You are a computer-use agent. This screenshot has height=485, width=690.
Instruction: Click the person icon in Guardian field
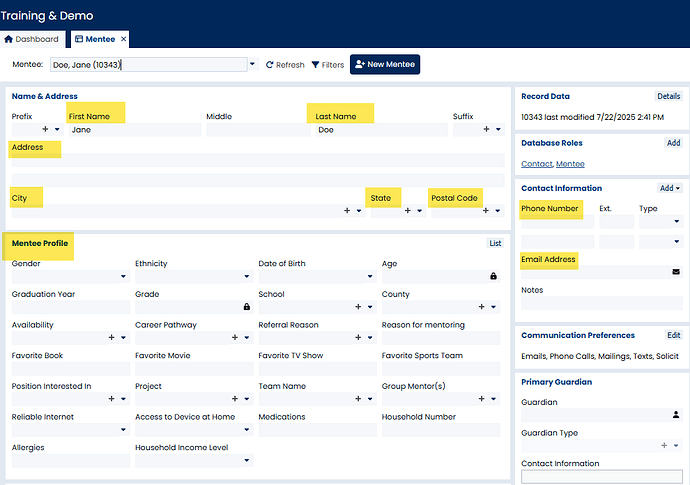pos(677,414)
